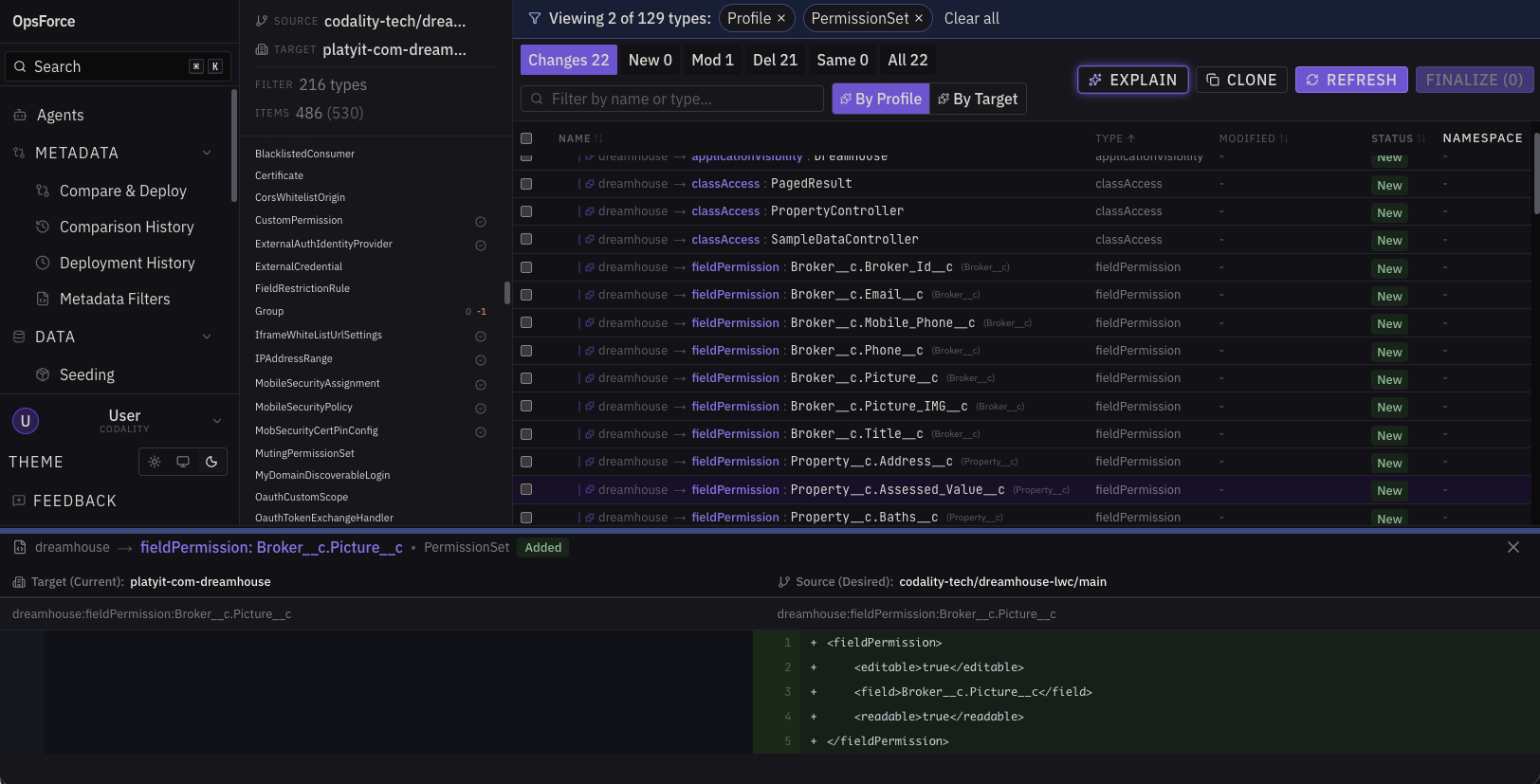Group results By Profile
This screenshot has width=1540, height=784.
(881, 99)
